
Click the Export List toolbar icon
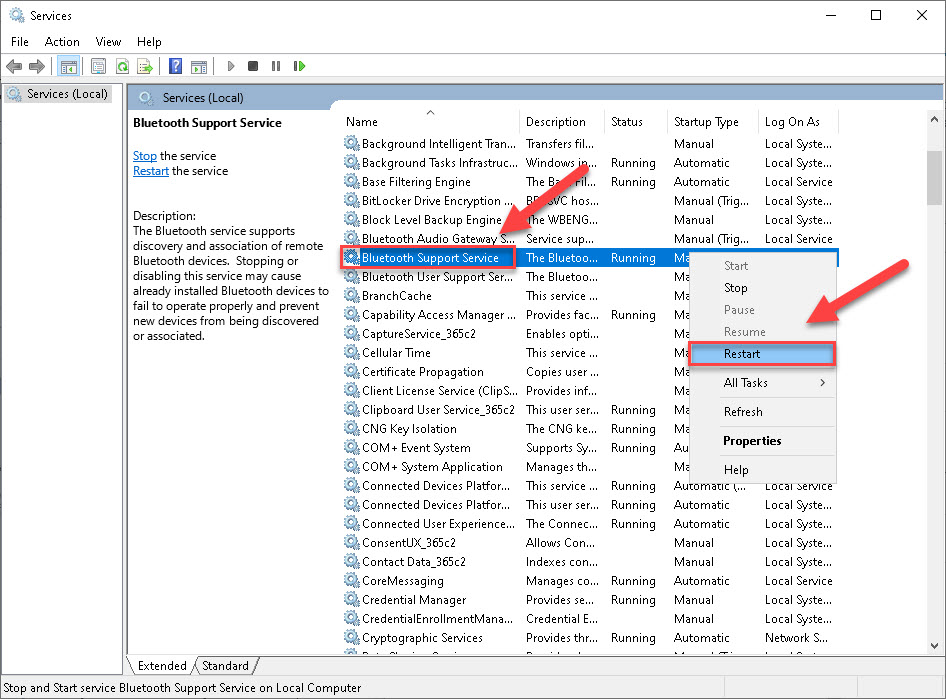(x=144, y=66)
